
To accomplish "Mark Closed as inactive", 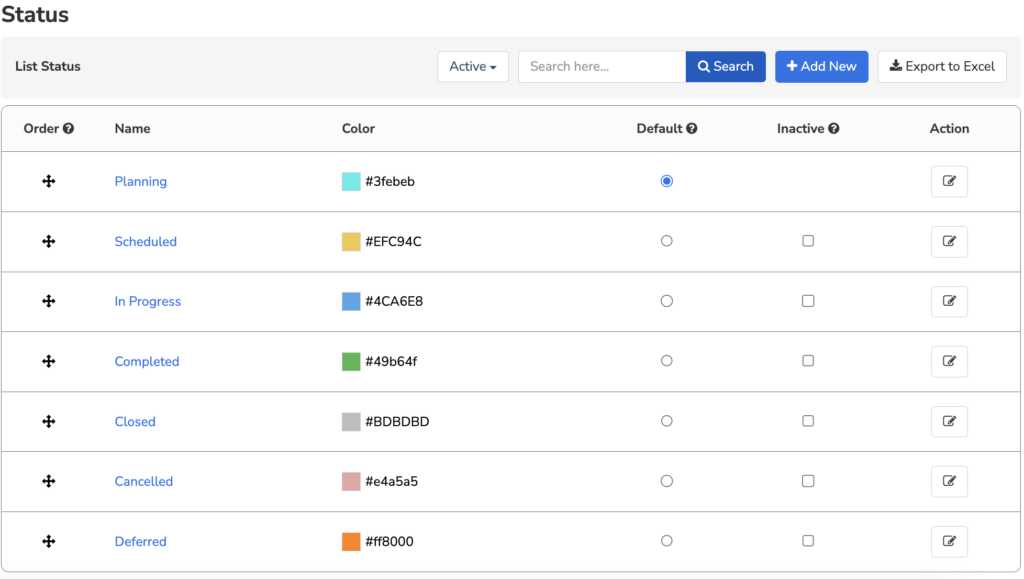I will [808, 421].
